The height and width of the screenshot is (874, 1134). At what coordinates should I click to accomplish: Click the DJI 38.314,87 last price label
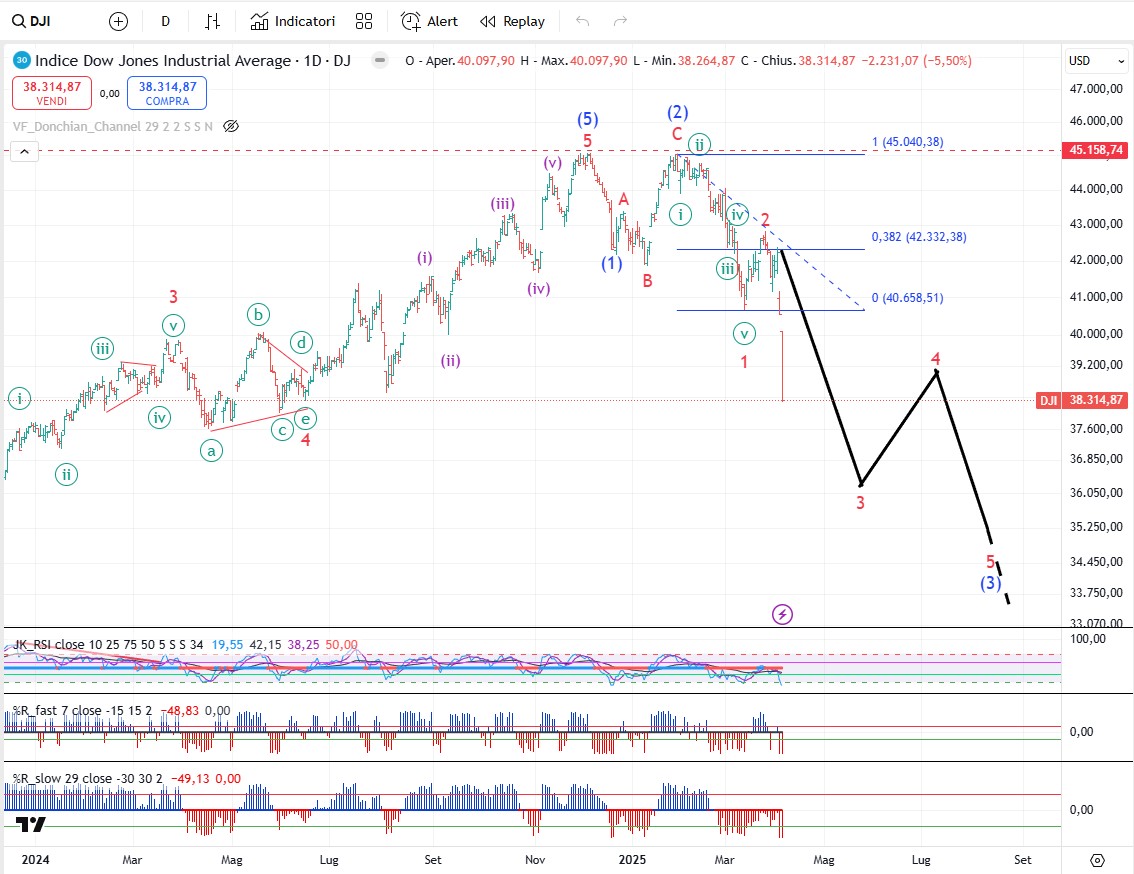(x=1083, y=400)
